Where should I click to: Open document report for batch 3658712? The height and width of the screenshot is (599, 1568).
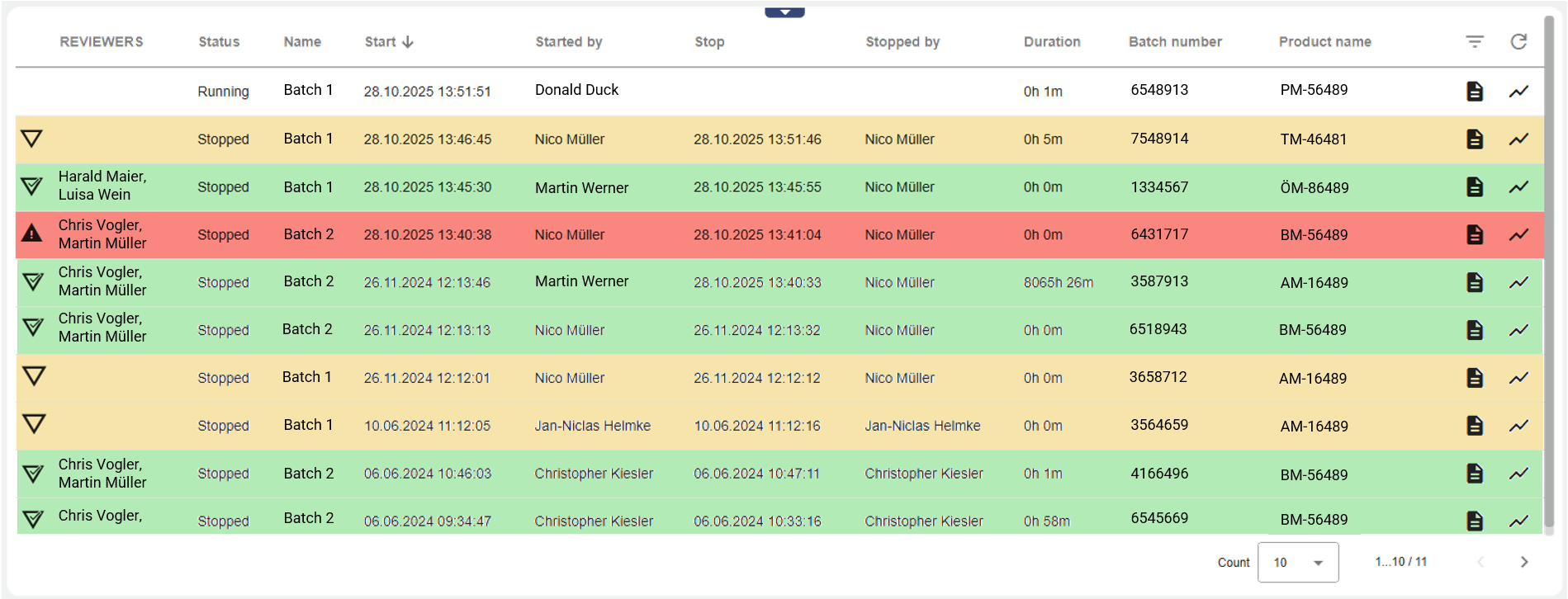[x=1474, y=378]
